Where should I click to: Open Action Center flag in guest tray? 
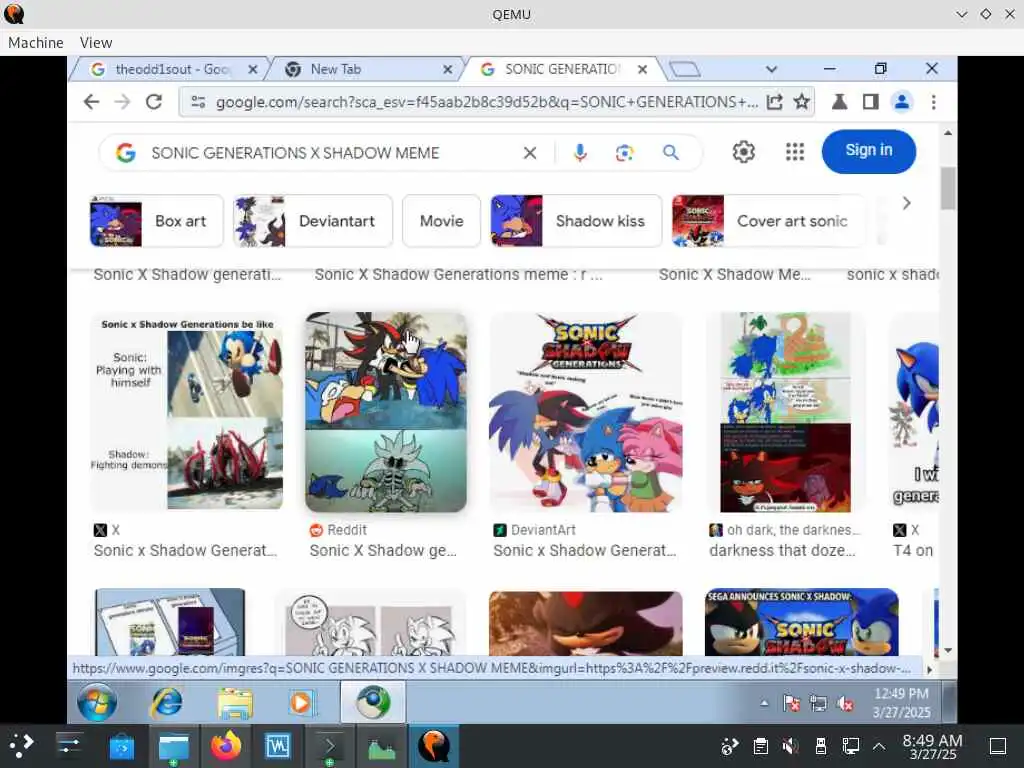point(792,703)
